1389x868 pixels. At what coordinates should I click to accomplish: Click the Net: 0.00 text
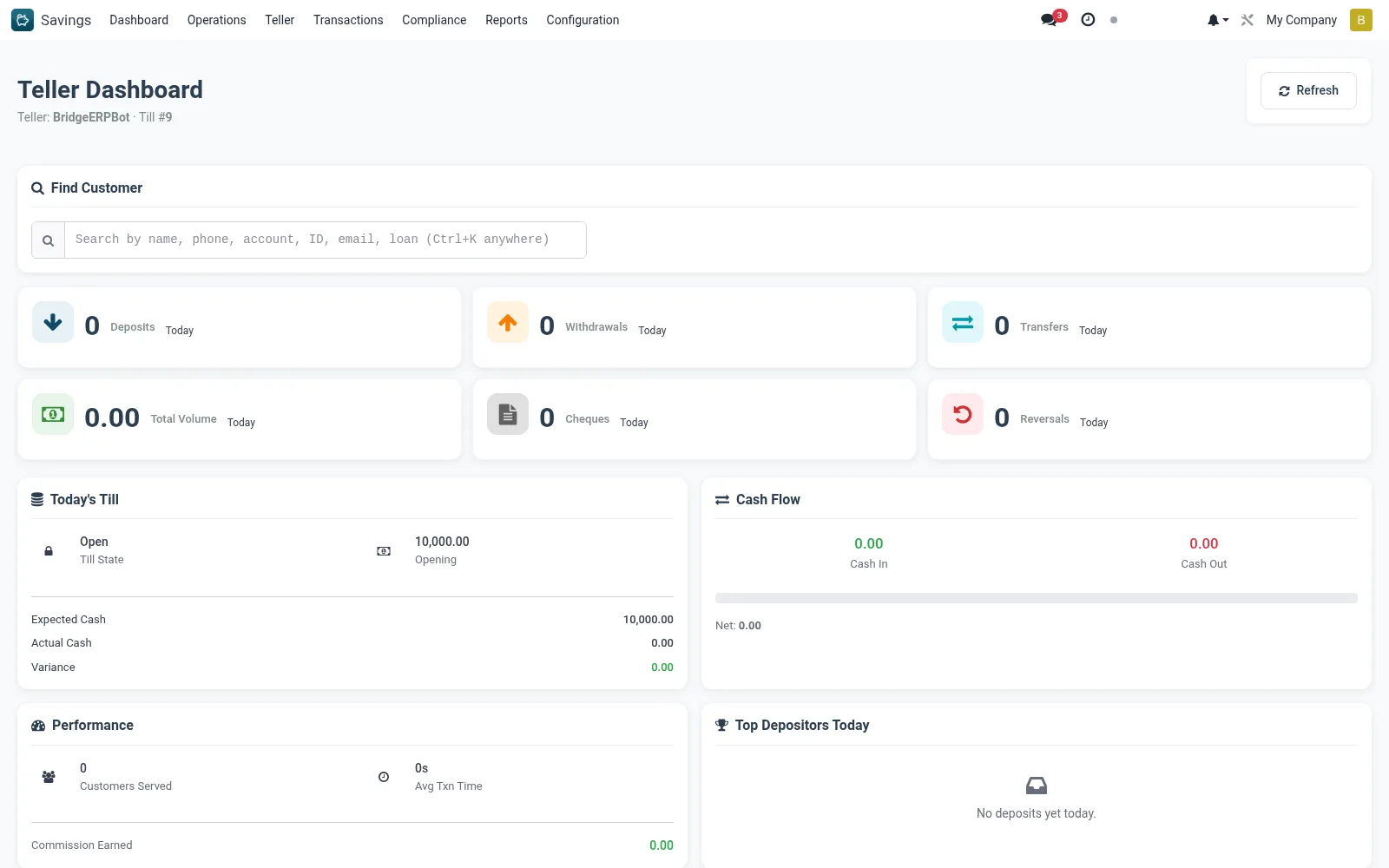738,626
